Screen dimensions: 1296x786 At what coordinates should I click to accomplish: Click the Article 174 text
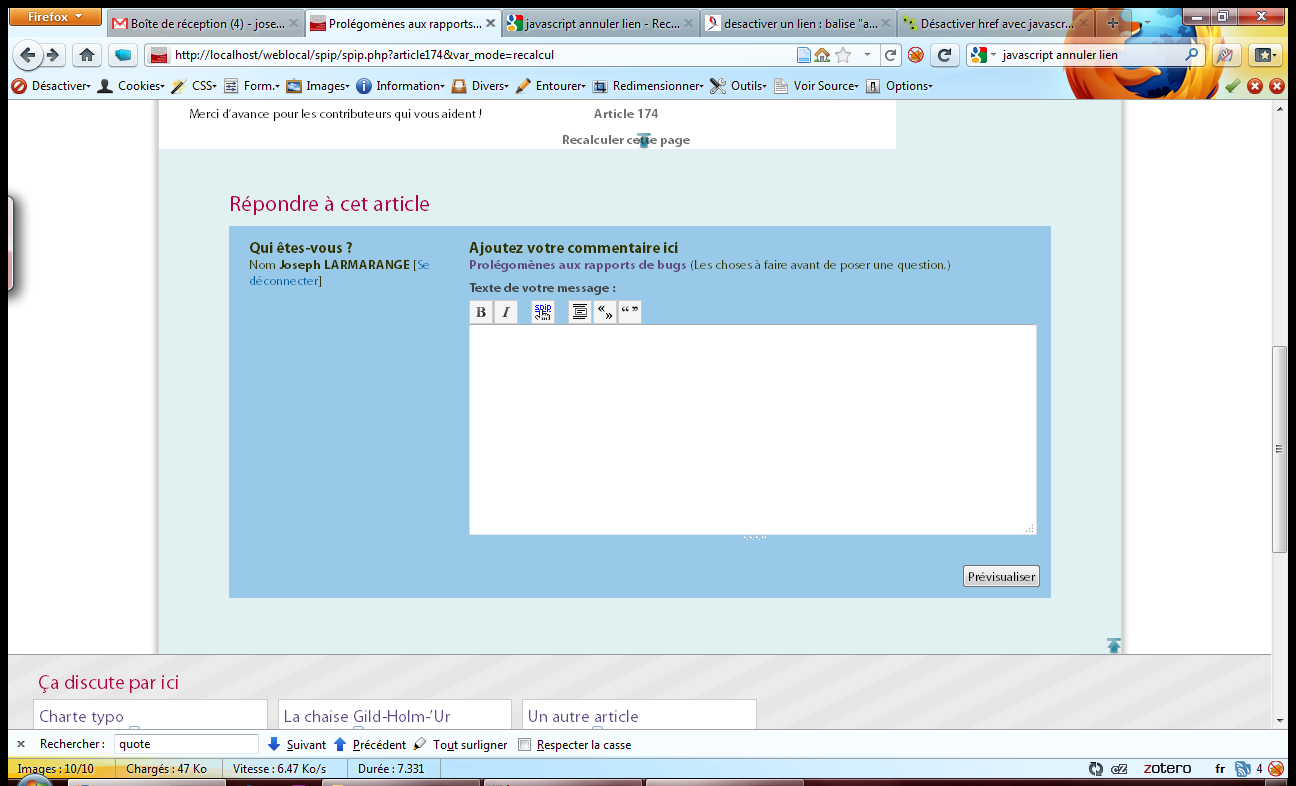click(626, 114)
